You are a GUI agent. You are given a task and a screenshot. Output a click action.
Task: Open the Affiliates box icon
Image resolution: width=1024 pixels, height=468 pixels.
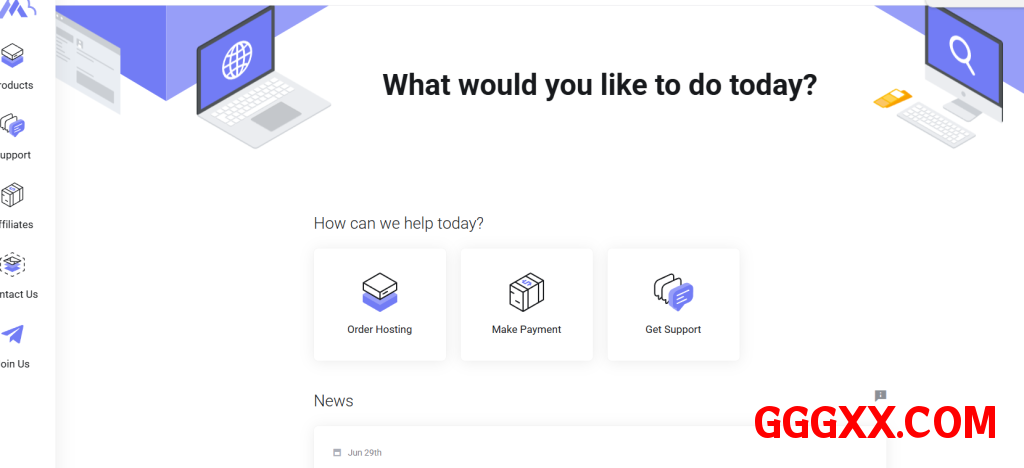(x=13, y=195)
